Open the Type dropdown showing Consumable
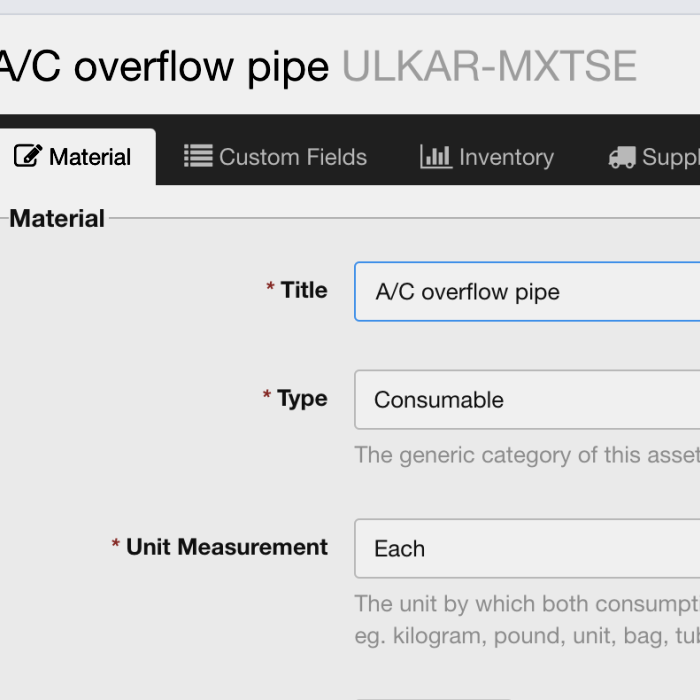The height and width of the screenshot is (700, 700). coord(527,400)
